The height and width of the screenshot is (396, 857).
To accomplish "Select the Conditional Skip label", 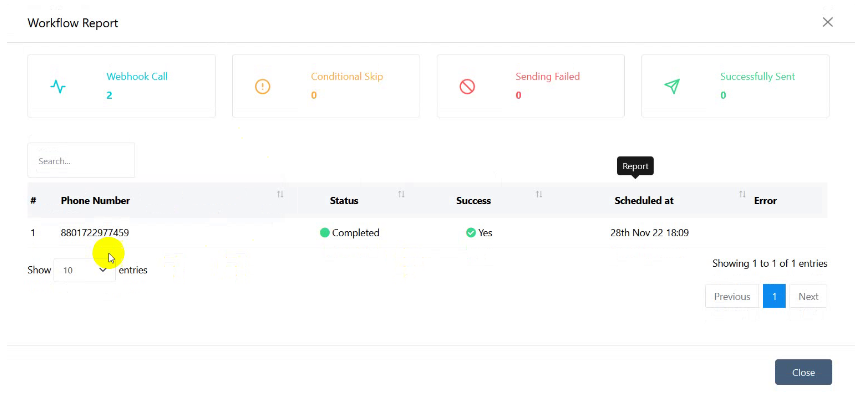I will click(347, 76).
